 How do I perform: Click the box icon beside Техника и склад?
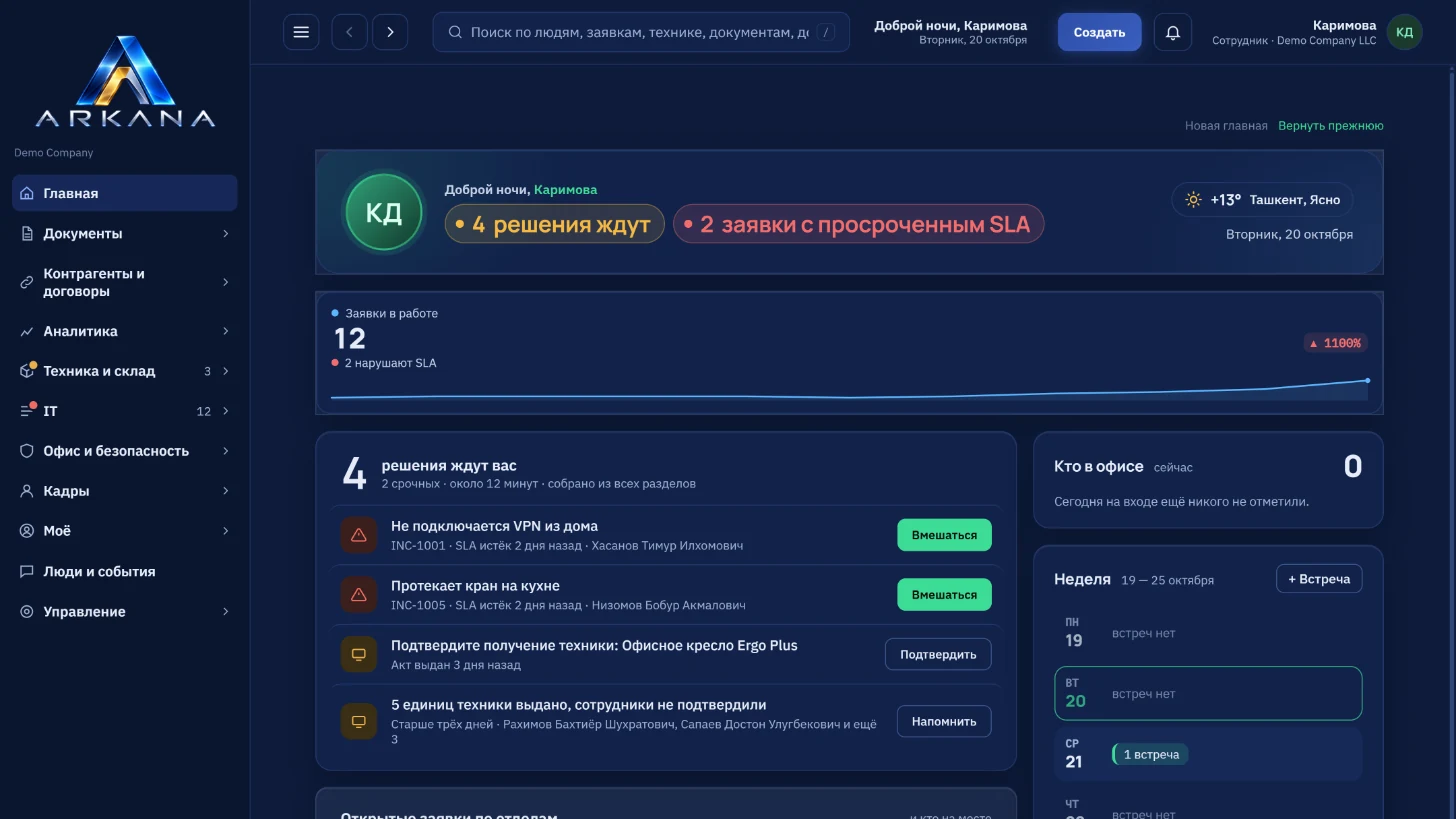(27, 371)
